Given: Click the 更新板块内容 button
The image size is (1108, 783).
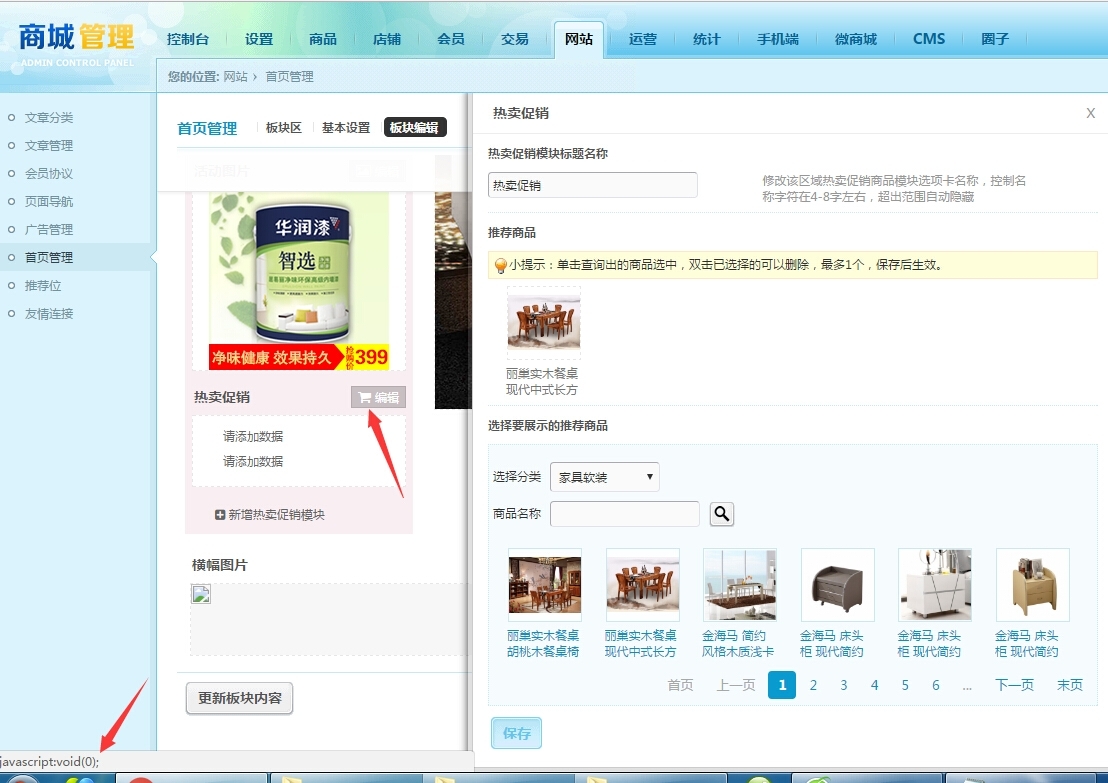Looking at the screenshot, I should tap(240, 698).
